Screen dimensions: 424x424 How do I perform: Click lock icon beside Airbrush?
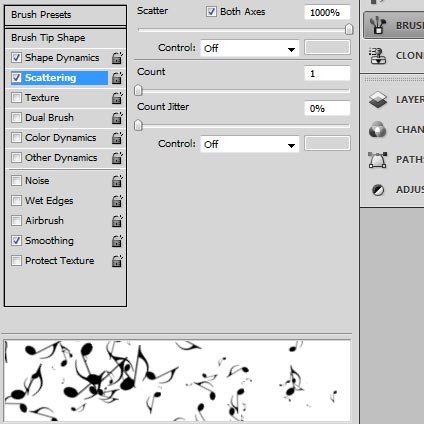[117, 221]
